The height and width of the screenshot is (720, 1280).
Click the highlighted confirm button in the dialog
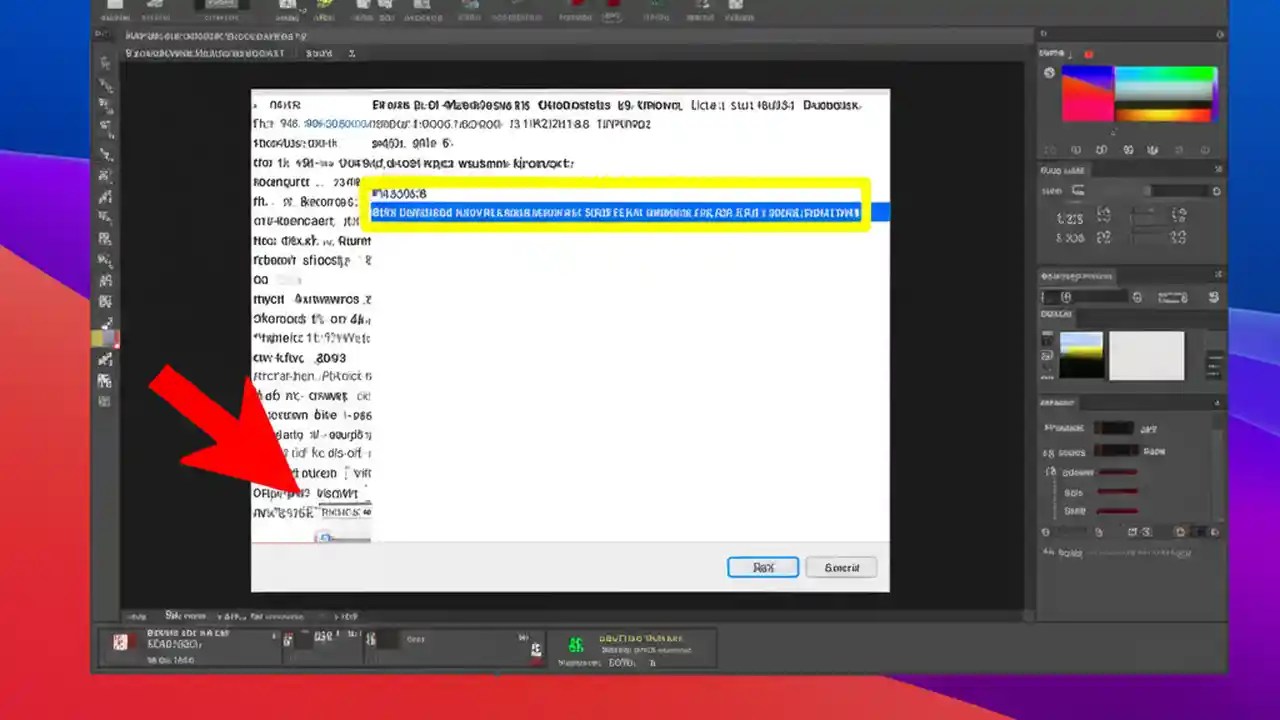tap(762, 567)
